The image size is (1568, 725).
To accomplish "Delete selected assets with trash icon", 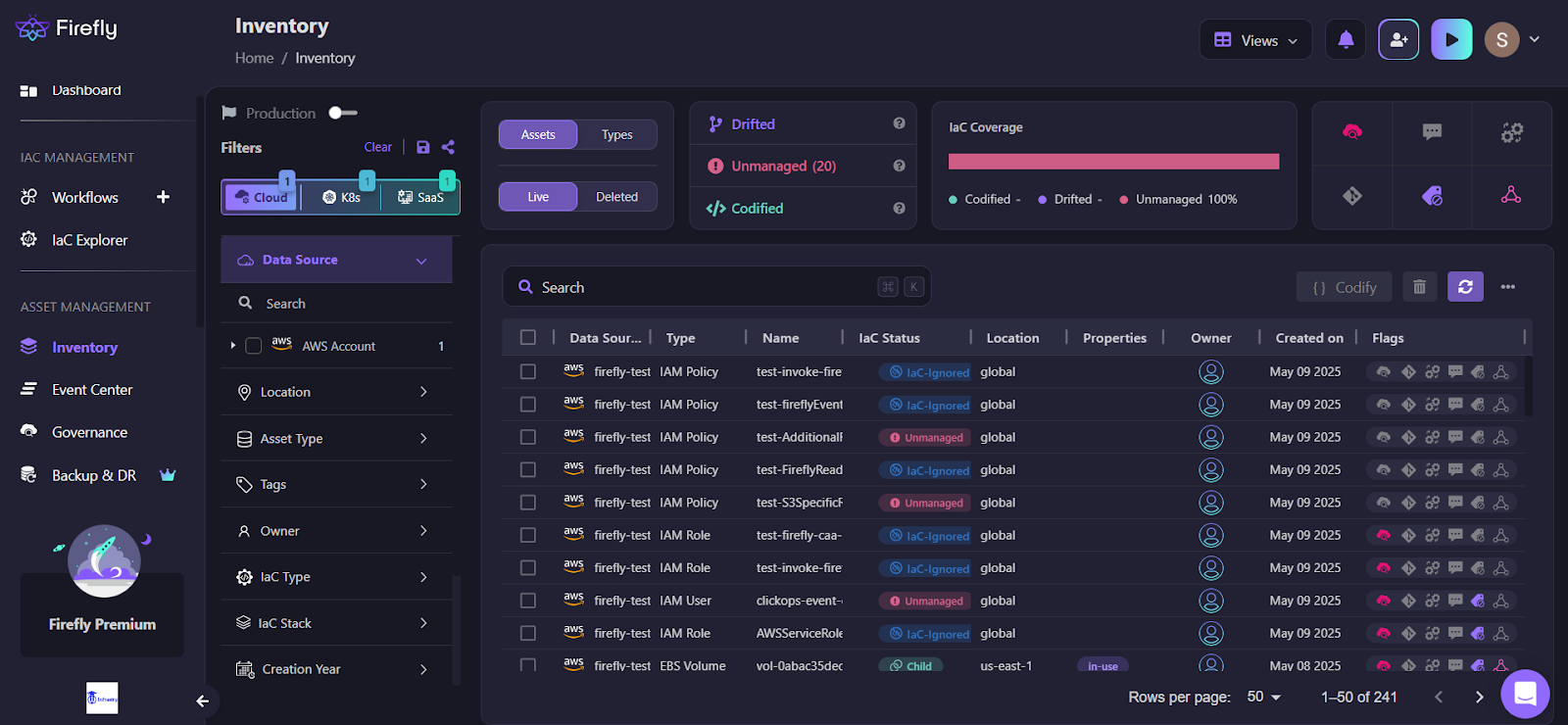I will tap(1419, 287).
